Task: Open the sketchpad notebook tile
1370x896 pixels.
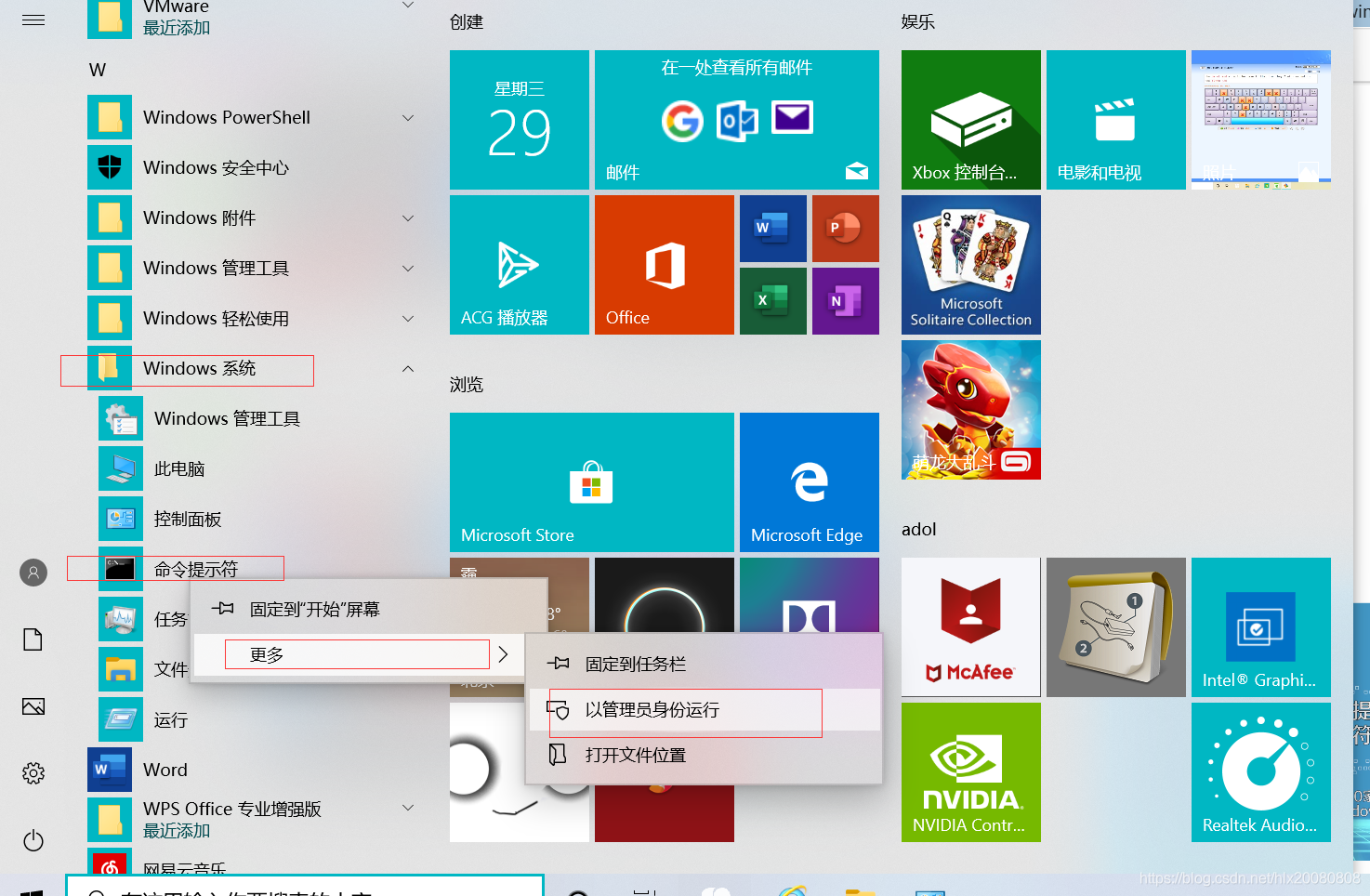Action: tap(1115, 627)
